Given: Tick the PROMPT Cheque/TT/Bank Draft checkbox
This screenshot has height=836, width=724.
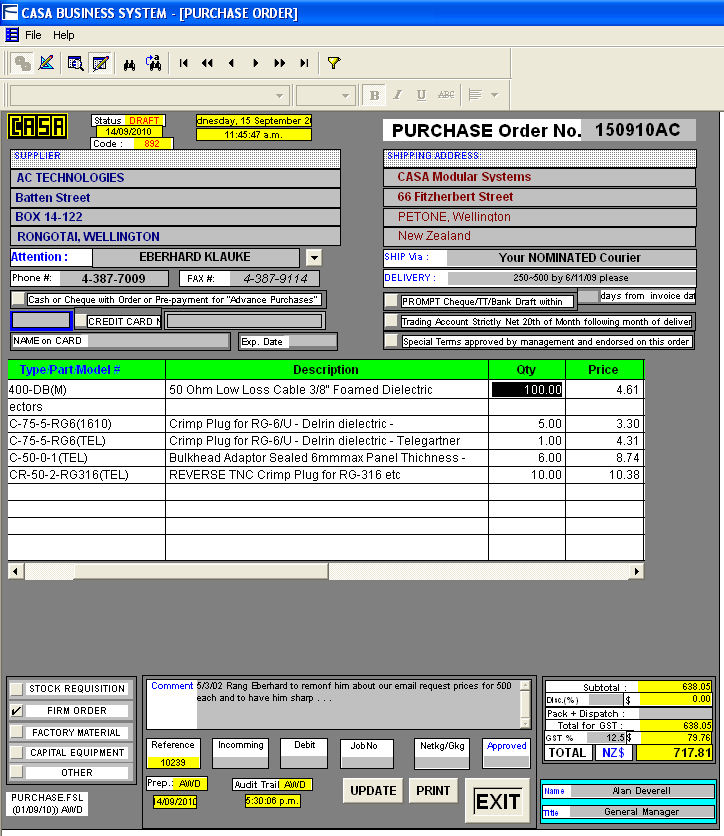Looking at the screenshot, I should click(x=391, y=301).
